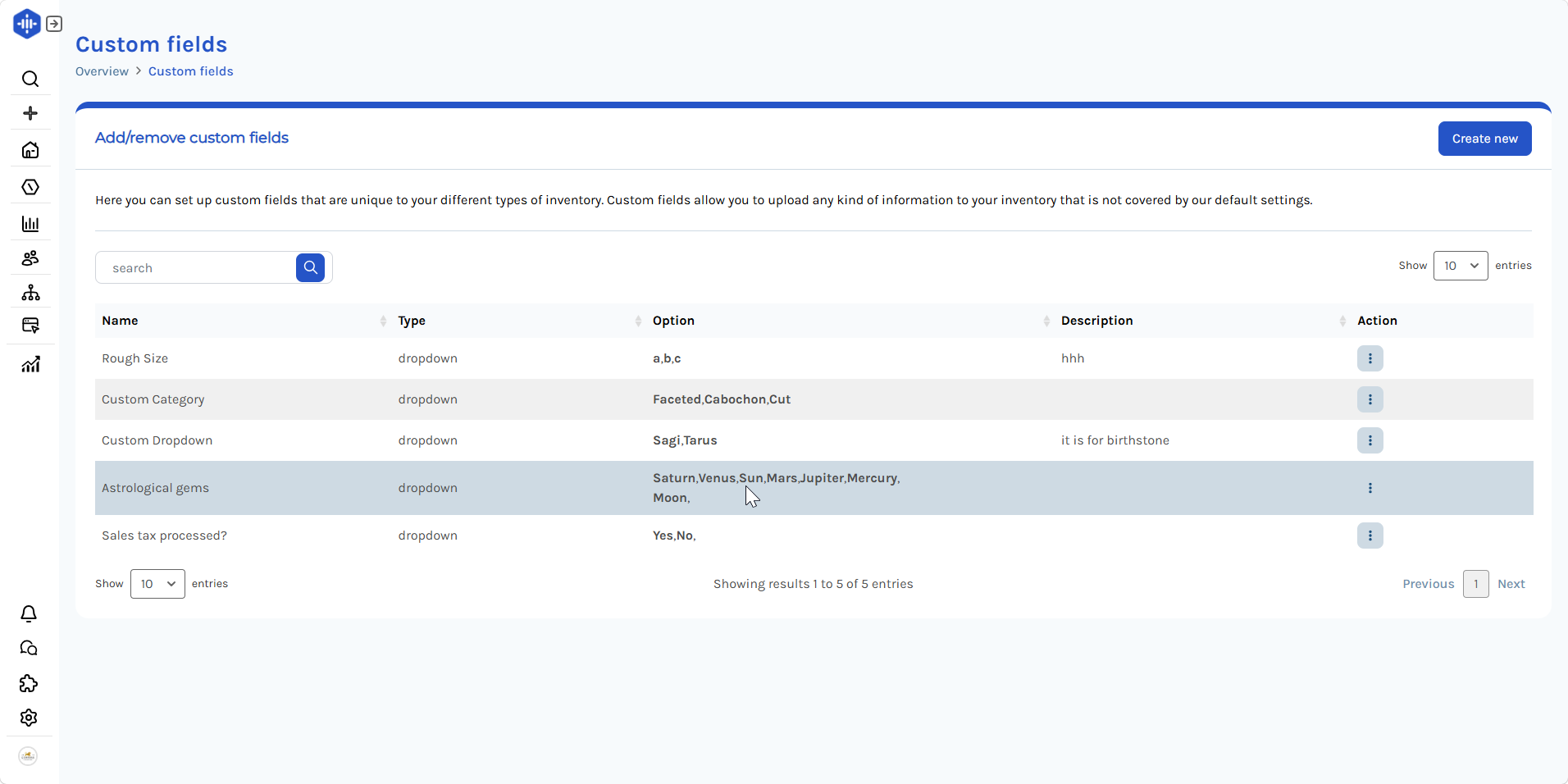
Task: Go to Overview in the breadcrumb
Action: [x=102, y=71]
